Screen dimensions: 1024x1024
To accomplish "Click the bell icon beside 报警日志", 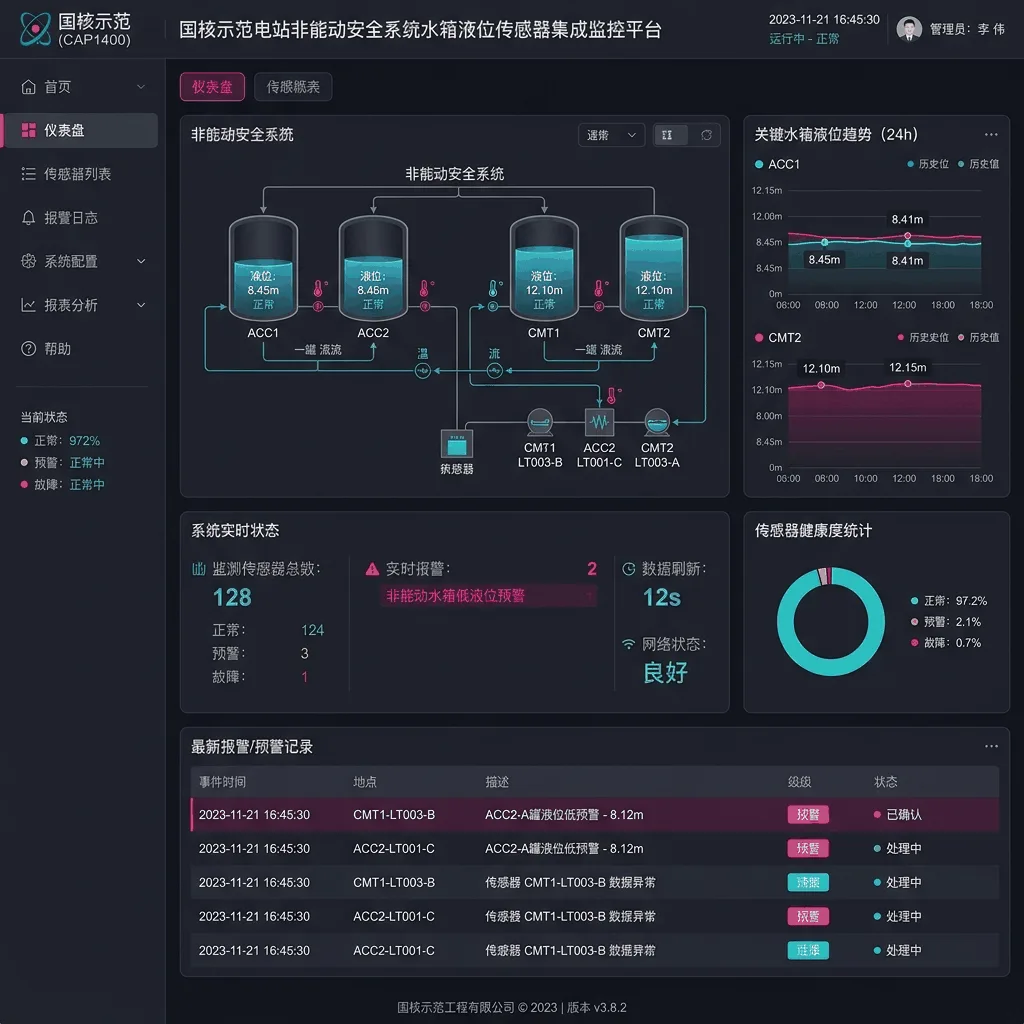I will click(x=28, y=217).
